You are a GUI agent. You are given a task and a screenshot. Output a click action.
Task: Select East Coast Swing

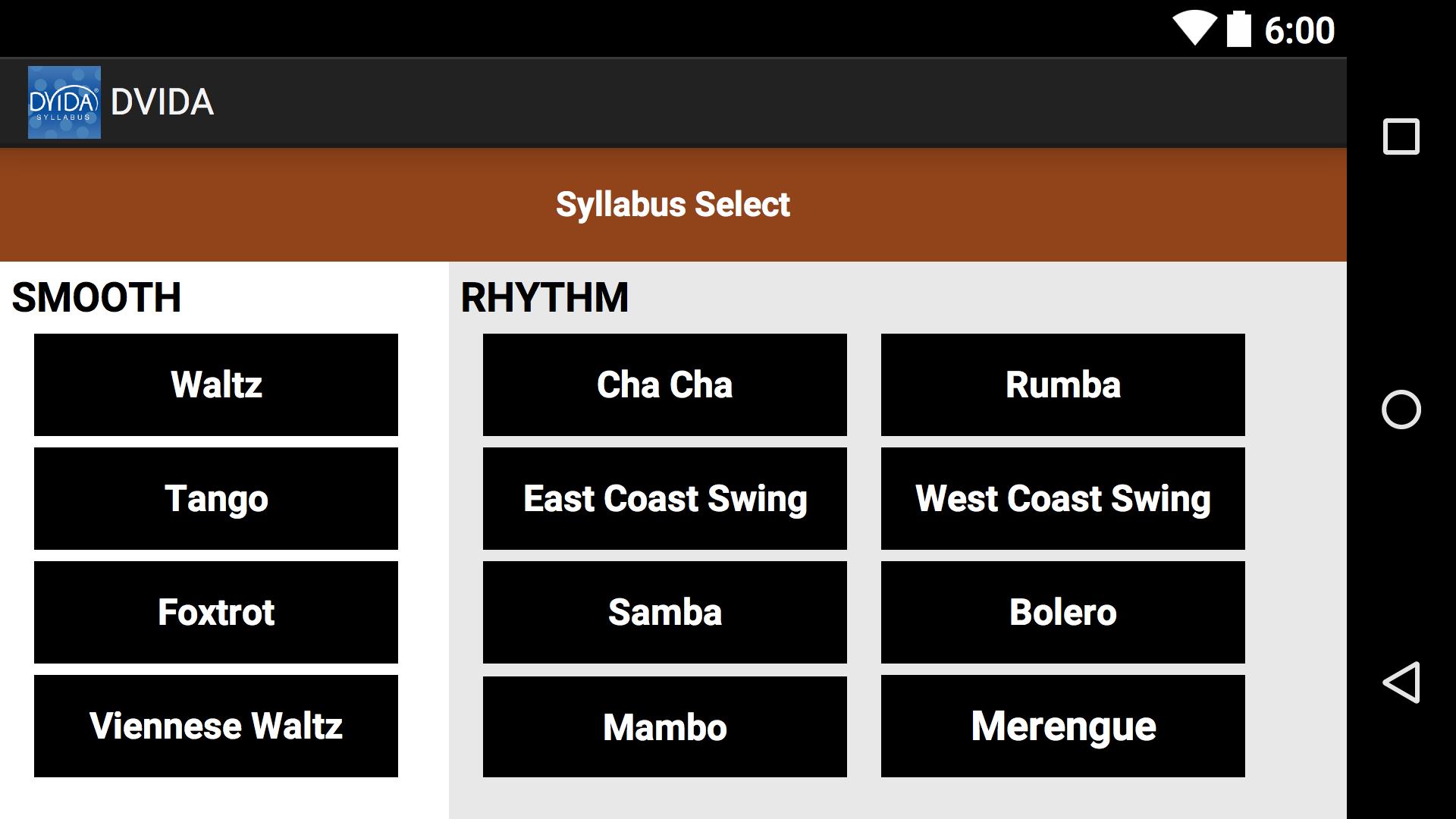664,498
